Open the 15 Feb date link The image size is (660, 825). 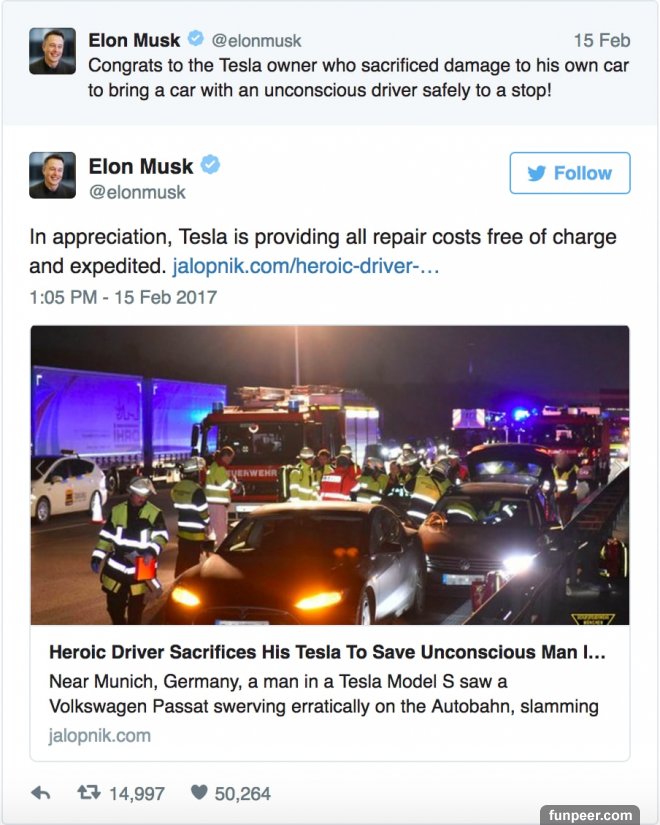point(602,41)
